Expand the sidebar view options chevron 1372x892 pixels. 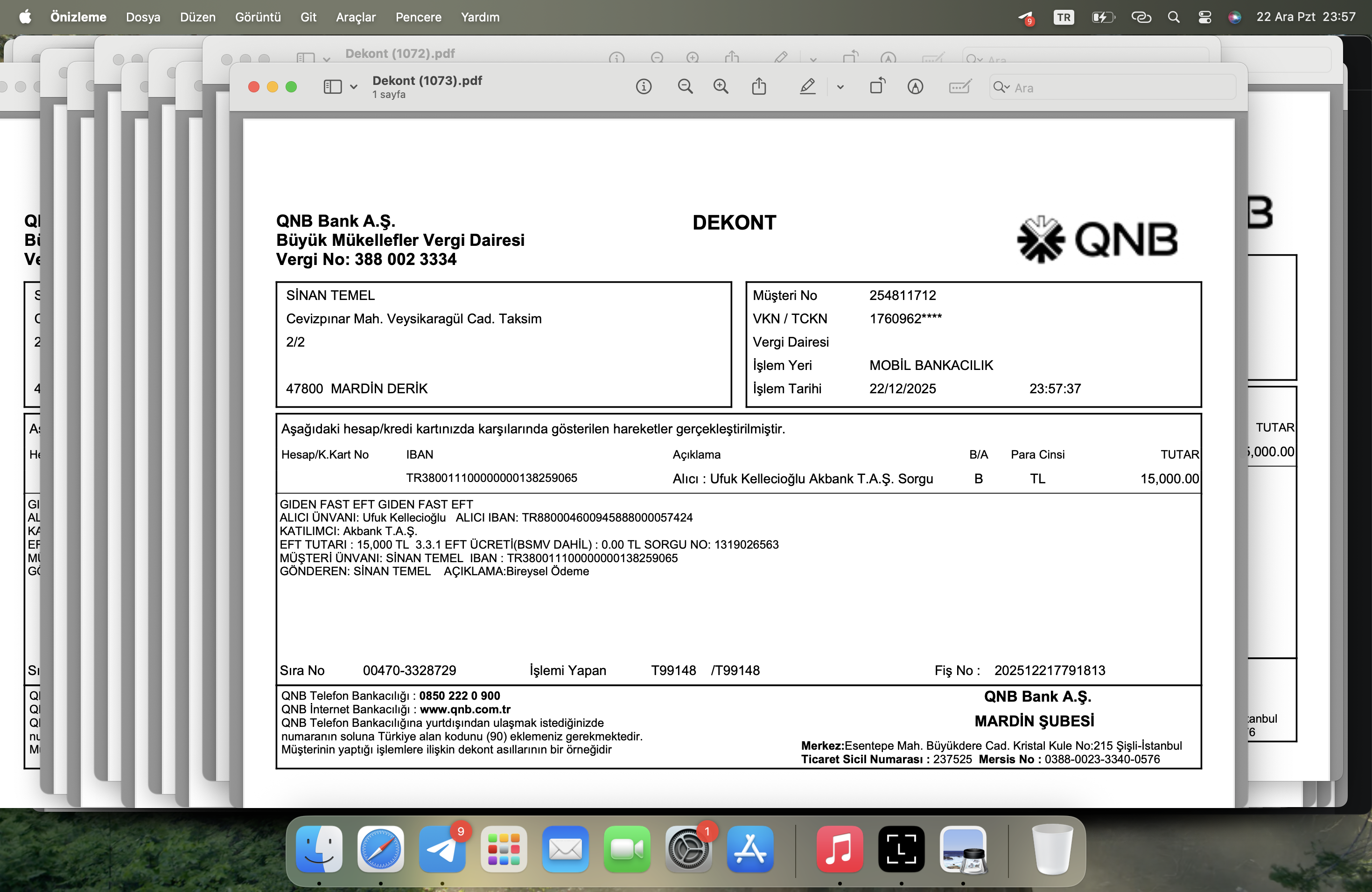point(353,88)
